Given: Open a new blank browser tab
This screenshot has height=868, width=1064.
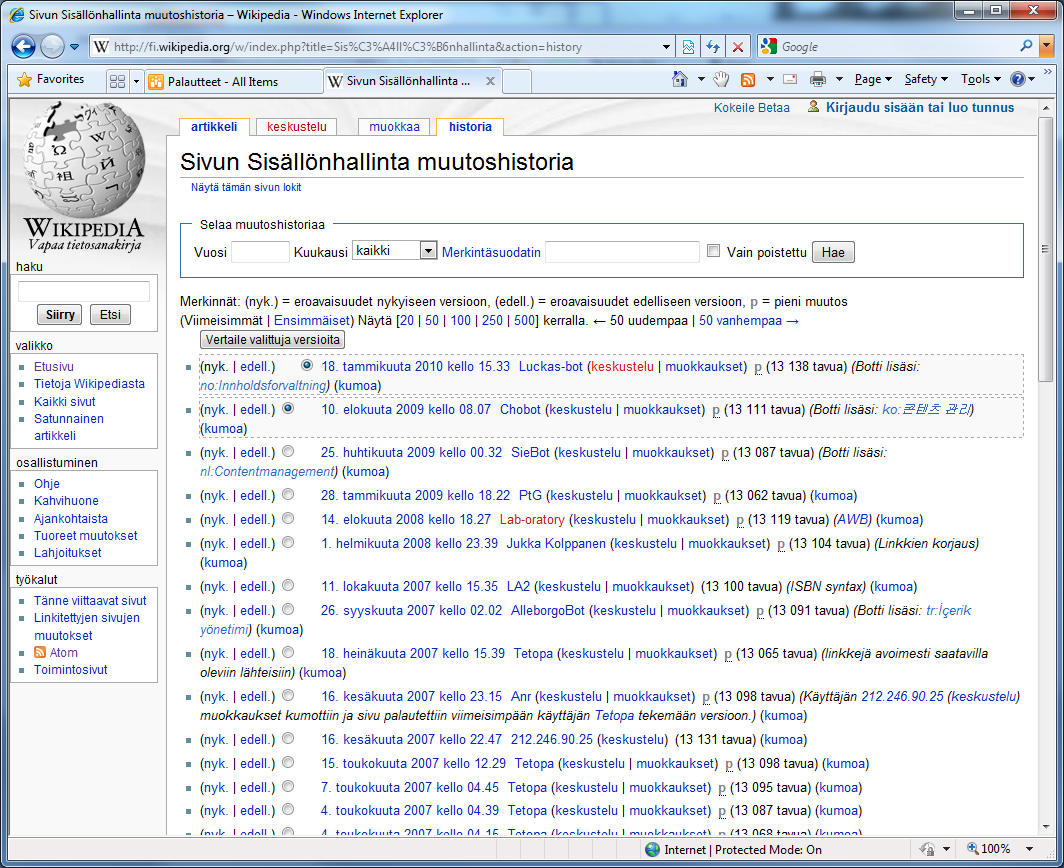Looking at the screenshot, I should [517, 81].
